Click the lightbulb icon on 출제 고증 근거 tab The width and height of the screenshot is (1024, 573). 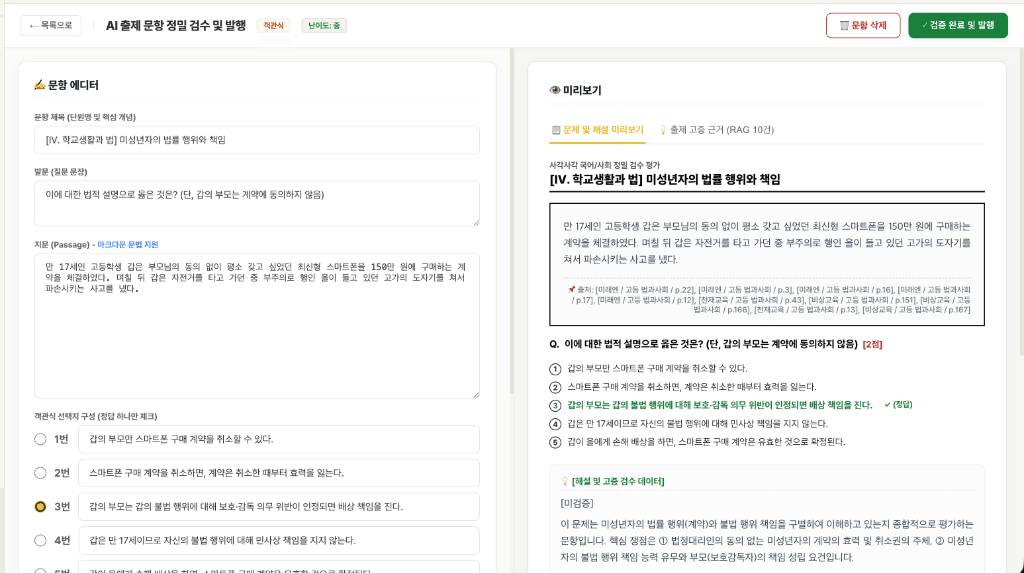tap(663, 130)
